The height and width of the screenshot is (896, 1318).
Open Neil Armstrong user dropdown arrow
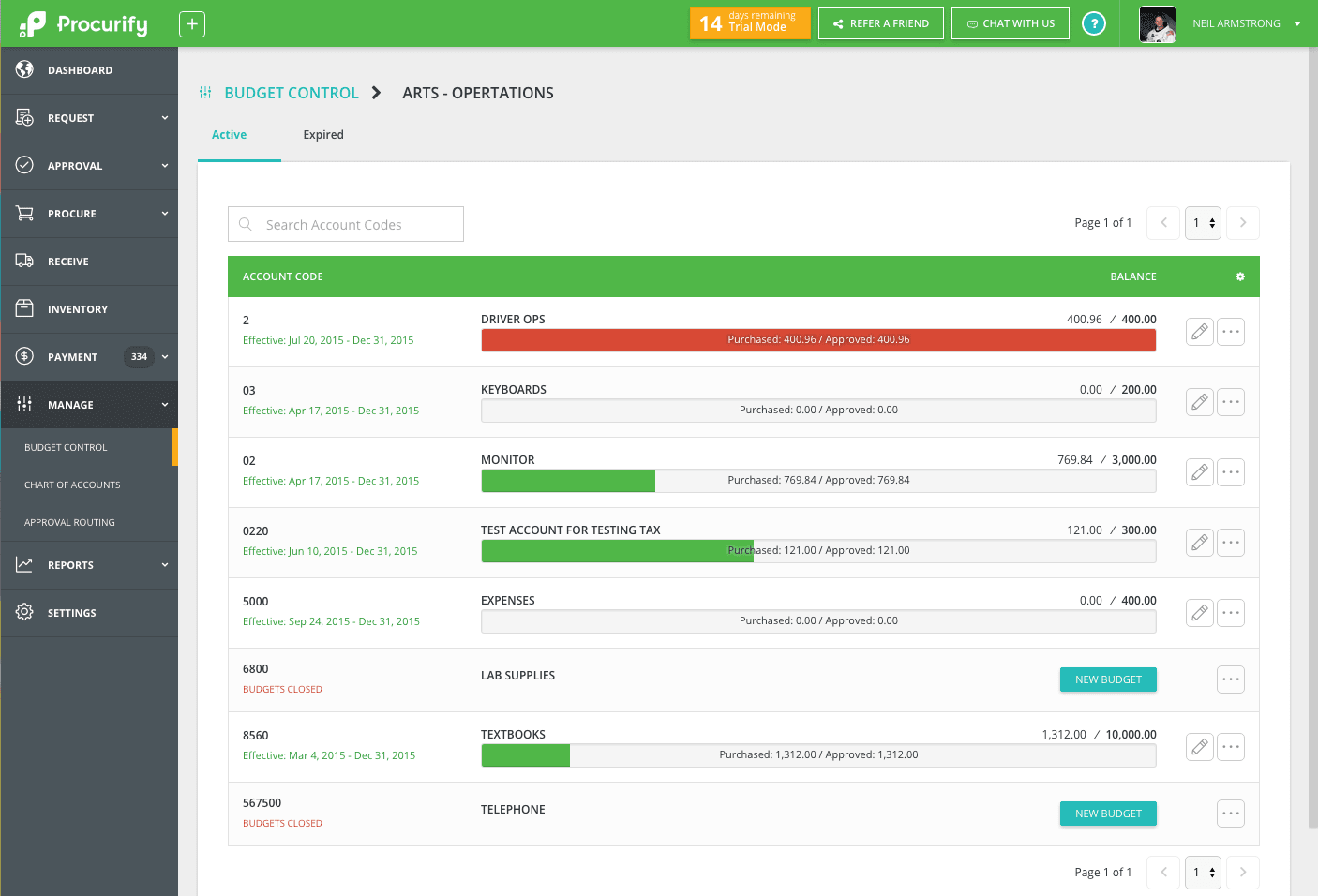1297,24
